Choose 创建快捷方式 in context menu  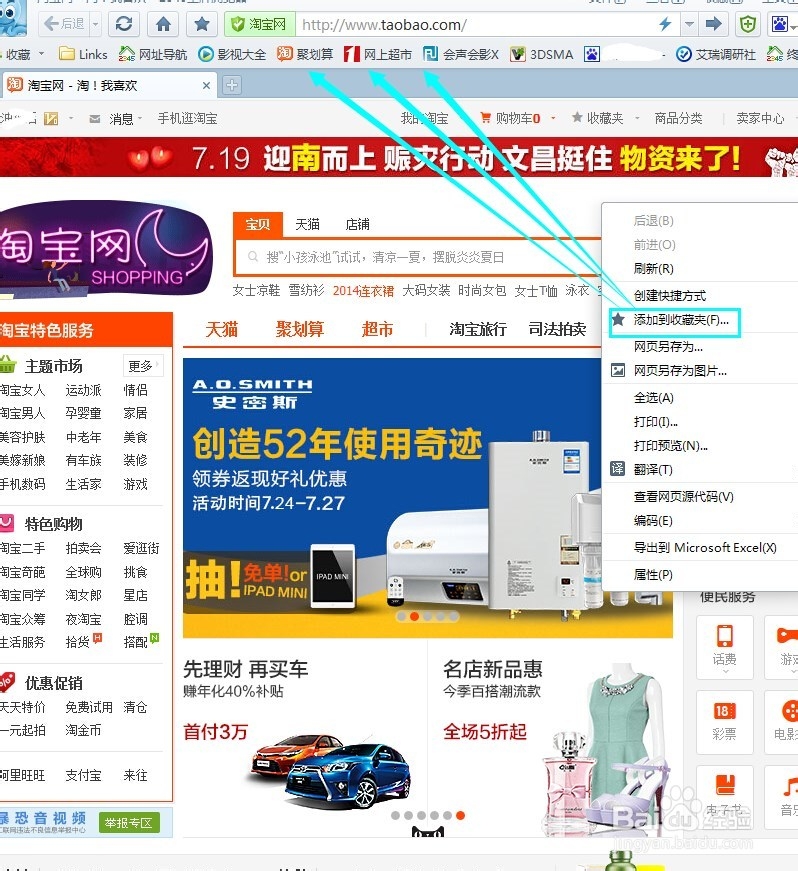670,296
